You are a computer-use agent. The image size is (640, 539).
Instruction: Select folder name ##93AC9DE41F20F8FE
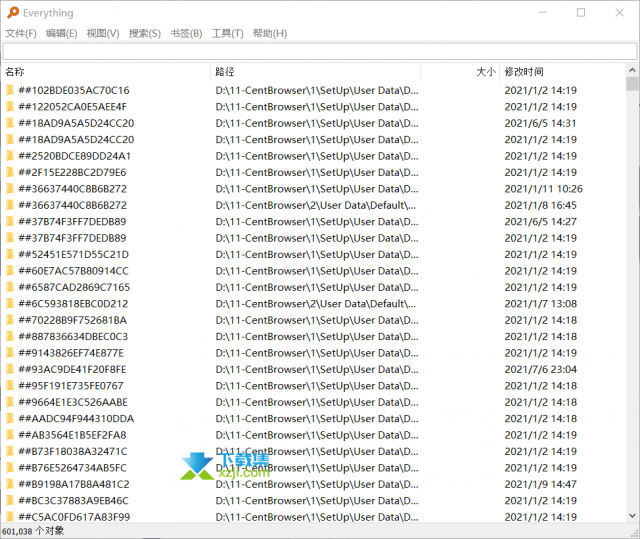click(73, 369)
